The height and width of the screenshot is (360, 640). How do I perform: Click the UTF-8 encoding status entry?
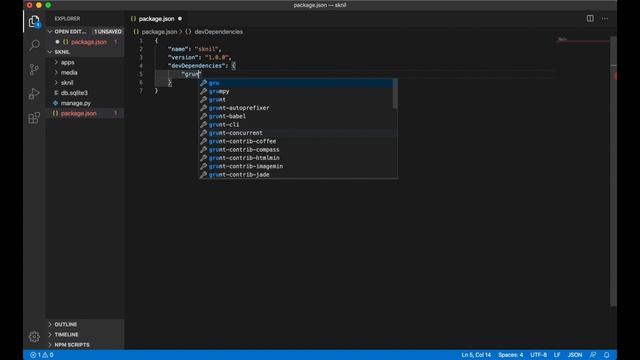point(538,355)
